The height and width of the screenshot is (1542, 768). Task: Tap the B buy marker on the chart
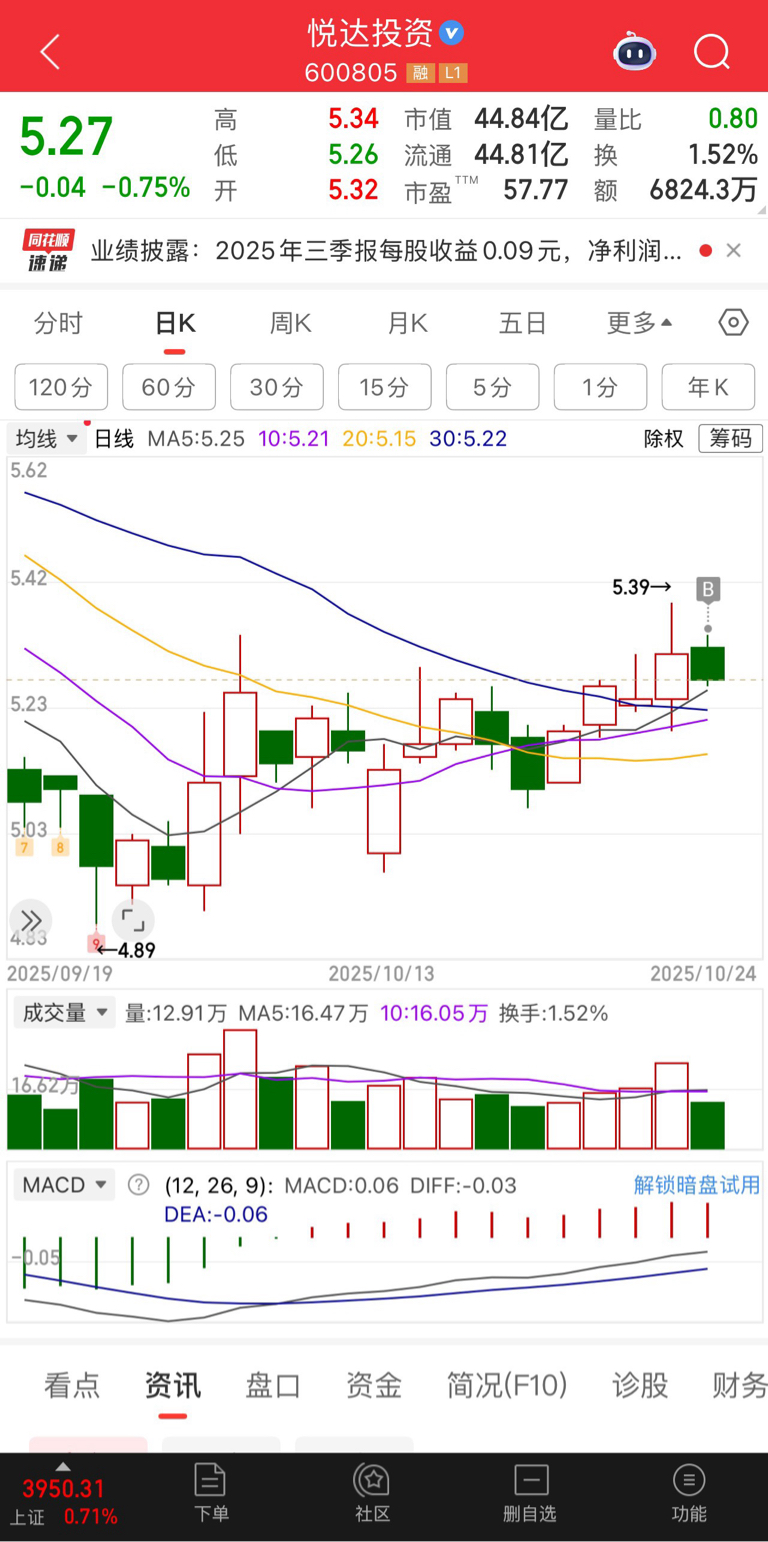point(708,589)
